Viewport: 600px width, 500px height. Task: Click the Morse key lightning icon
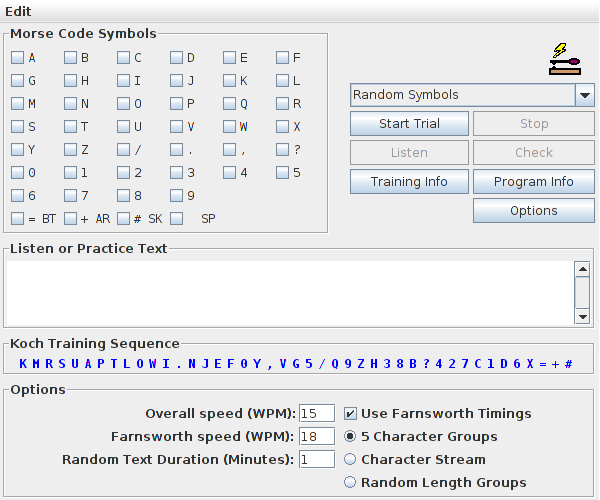pos(565,59)
